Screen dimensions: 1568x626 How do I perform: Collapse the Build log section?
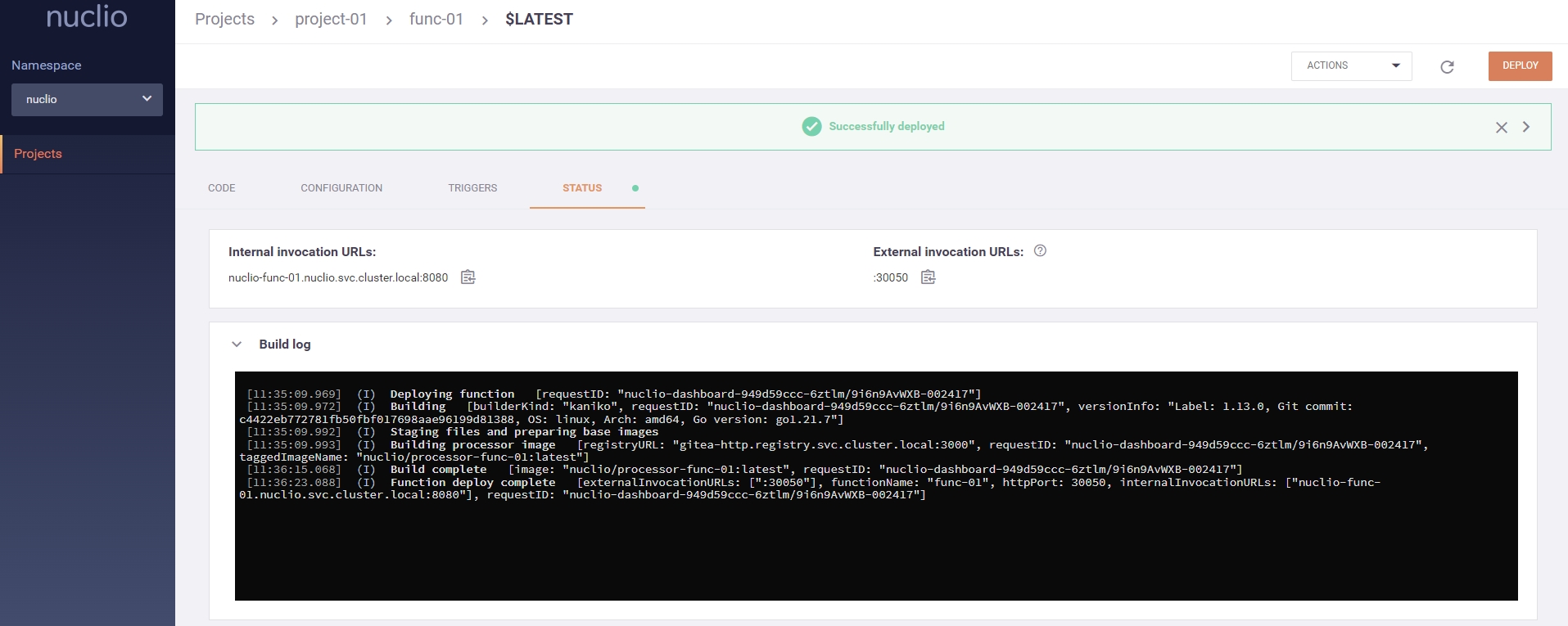point(237,345)
